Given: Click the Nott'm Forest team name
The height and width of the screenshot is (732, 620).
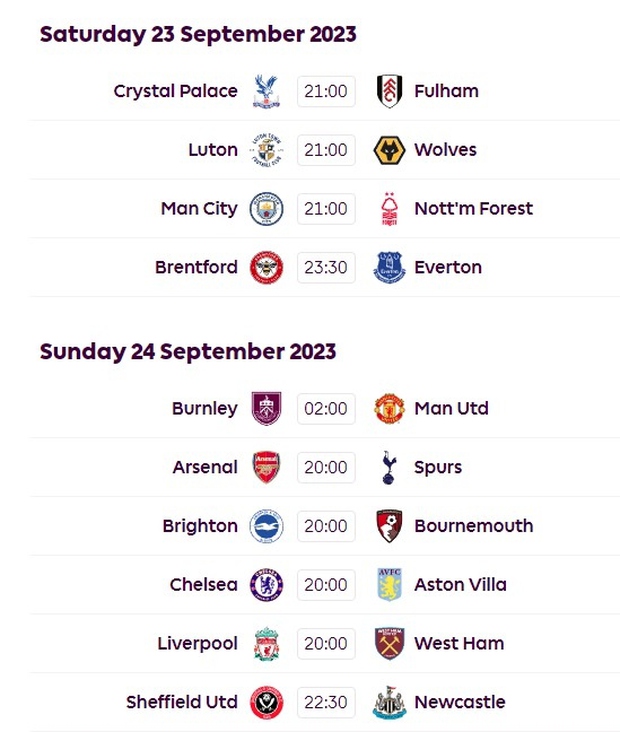Looking at the screenshot, I should tap(473, 209).
